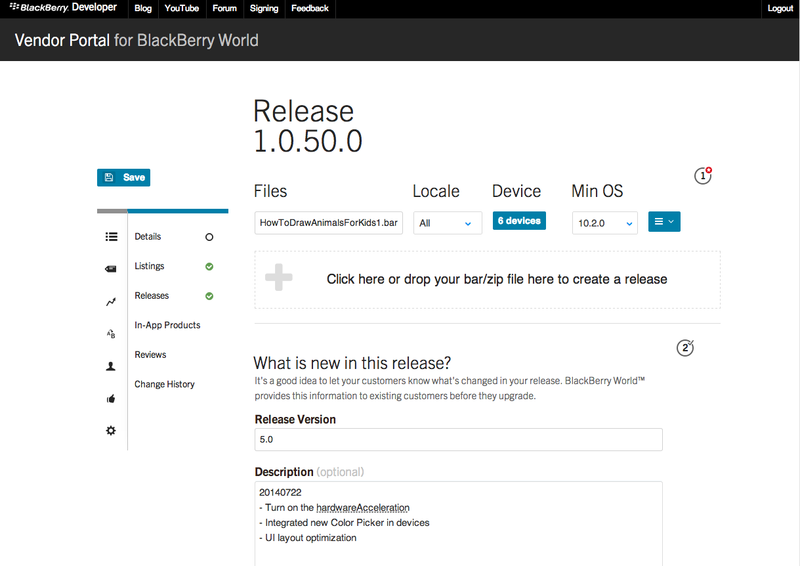The image size is (800, 566).
Task: Click the drop bar/zip file upload area
Action: [487, 280]
